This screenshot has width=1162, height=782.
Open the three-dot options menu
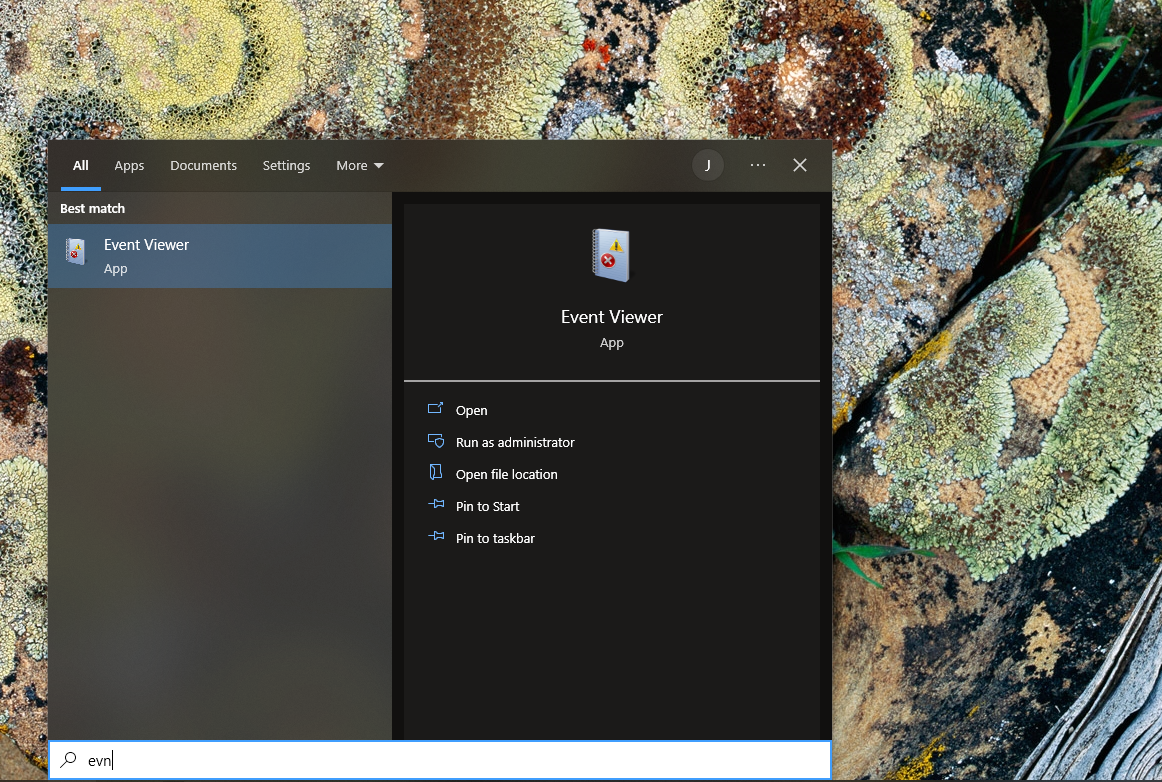click(x=757, y=165)
